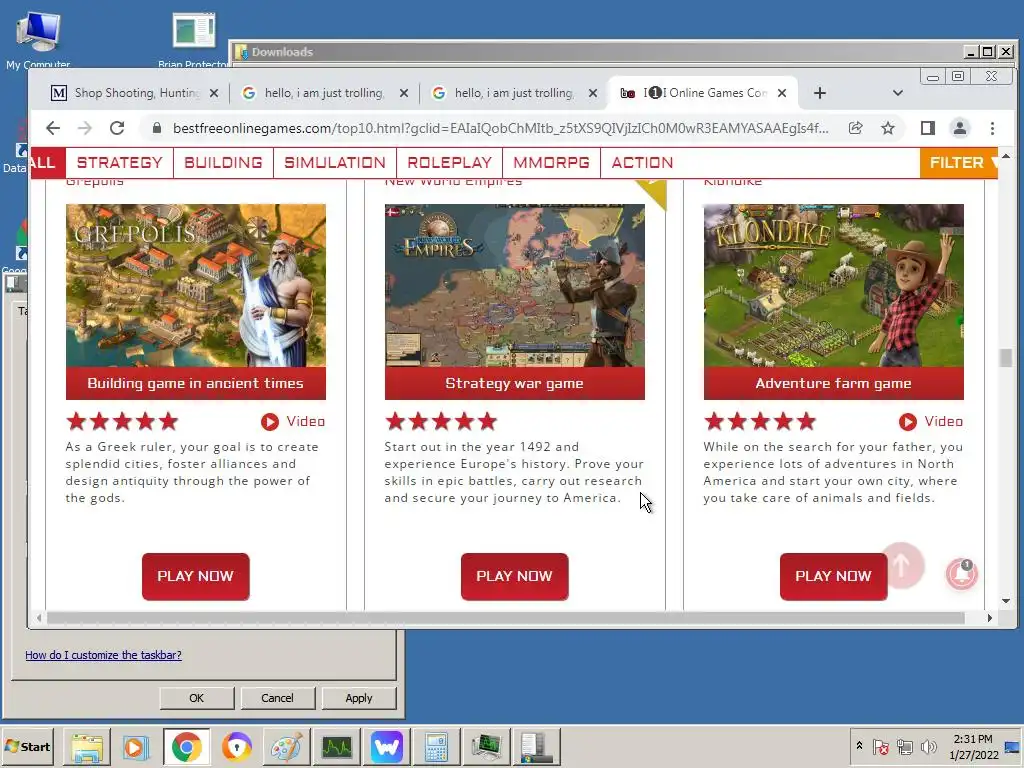Viewport: 1024px width, 768px height.
Task: Click the vertical scrollbar thumb
Action: (1006, 358)
